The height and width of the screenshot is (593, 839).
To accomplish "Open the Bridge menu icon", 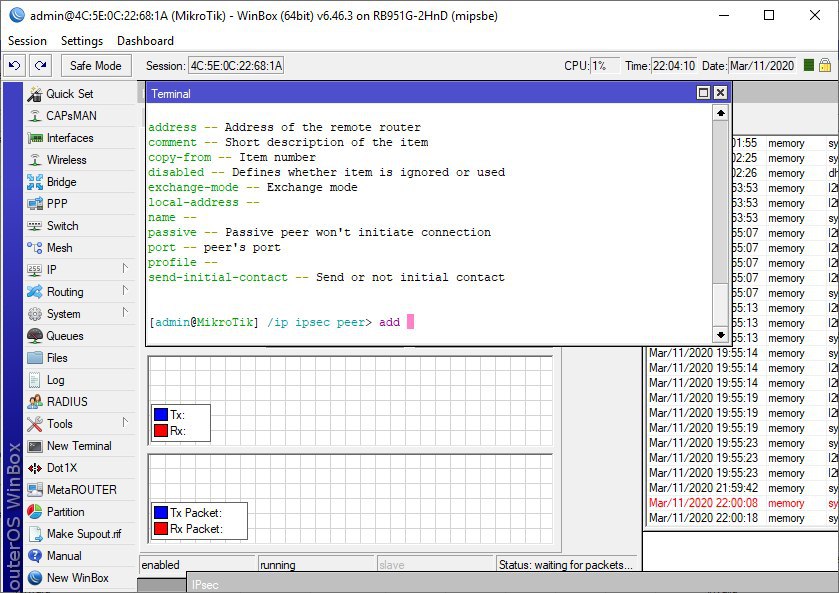I will point(35,182).
